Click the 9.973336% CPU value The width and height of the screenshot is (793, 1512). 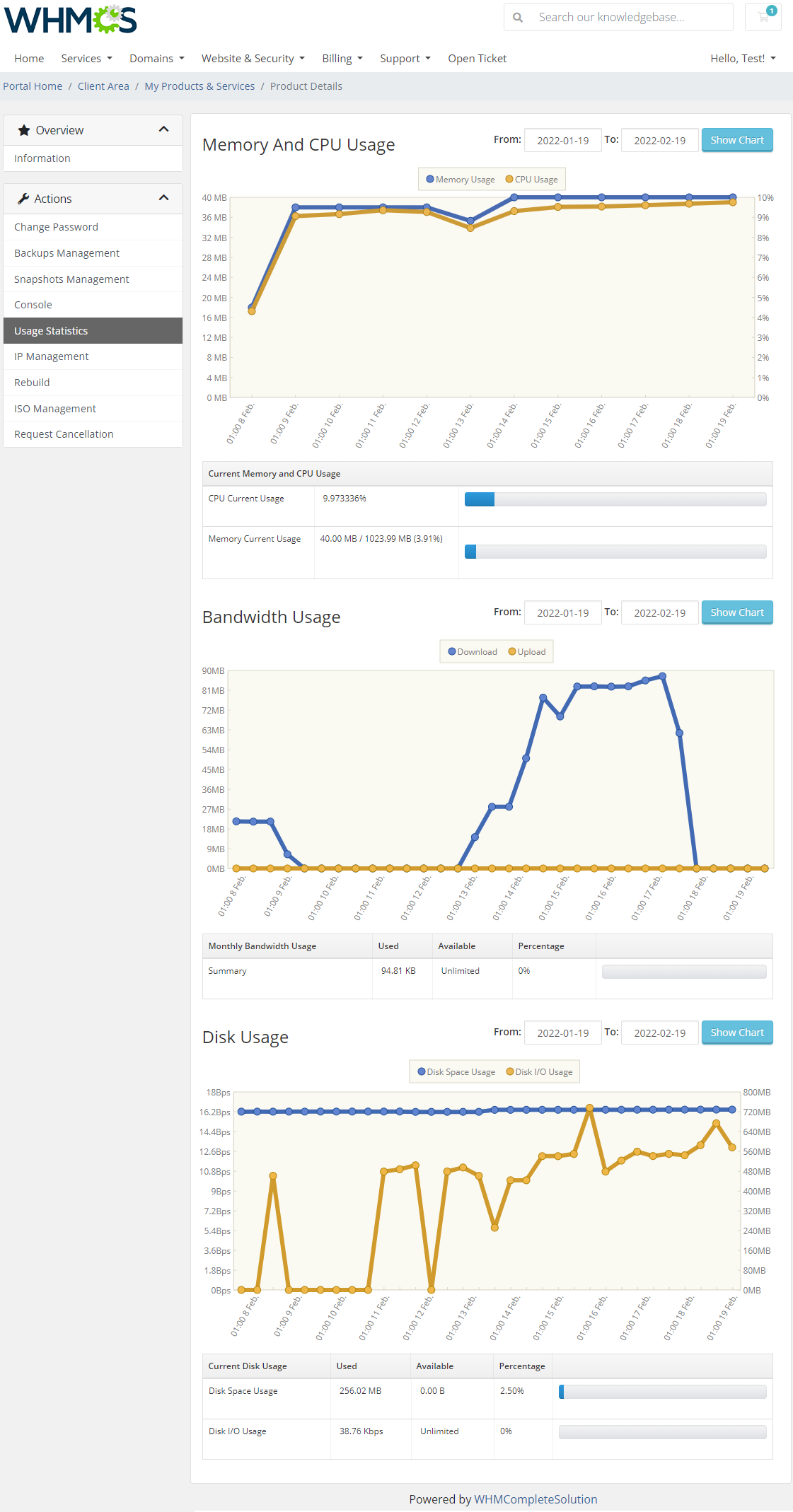(345, 499)
